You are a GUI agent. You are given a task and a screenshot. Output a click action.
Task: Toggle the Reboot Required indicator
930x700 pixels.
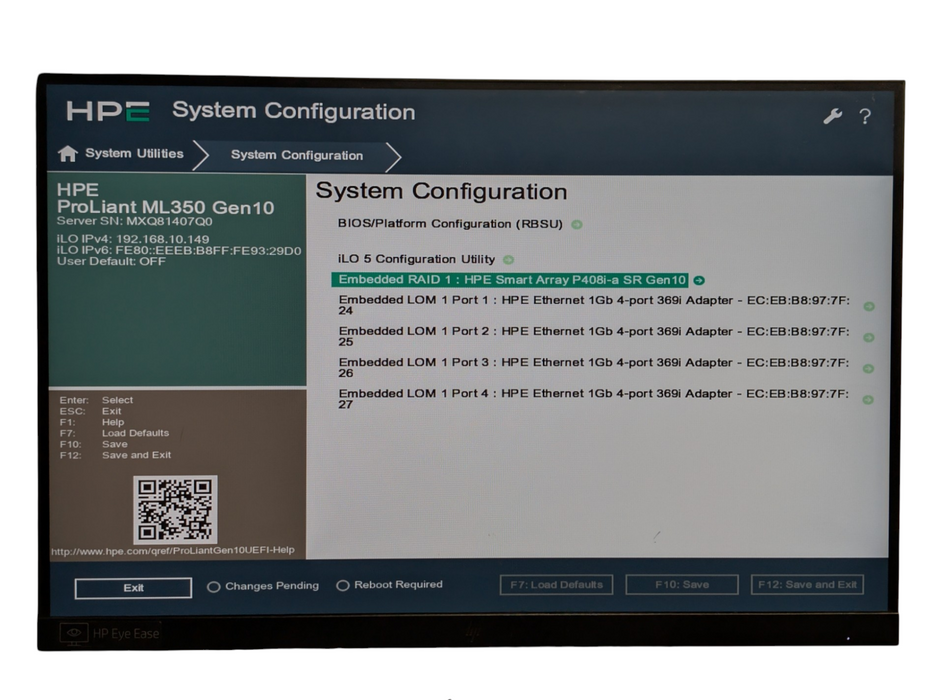[342, 586]
